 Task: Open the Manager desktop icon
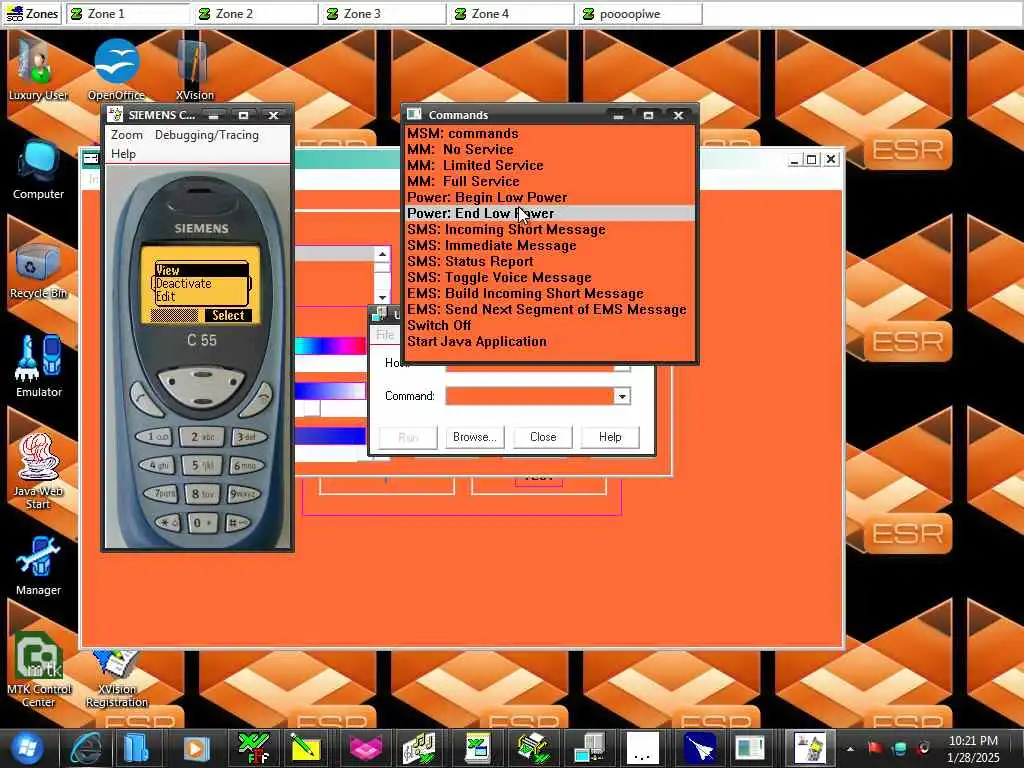click(x=38, y=566)
